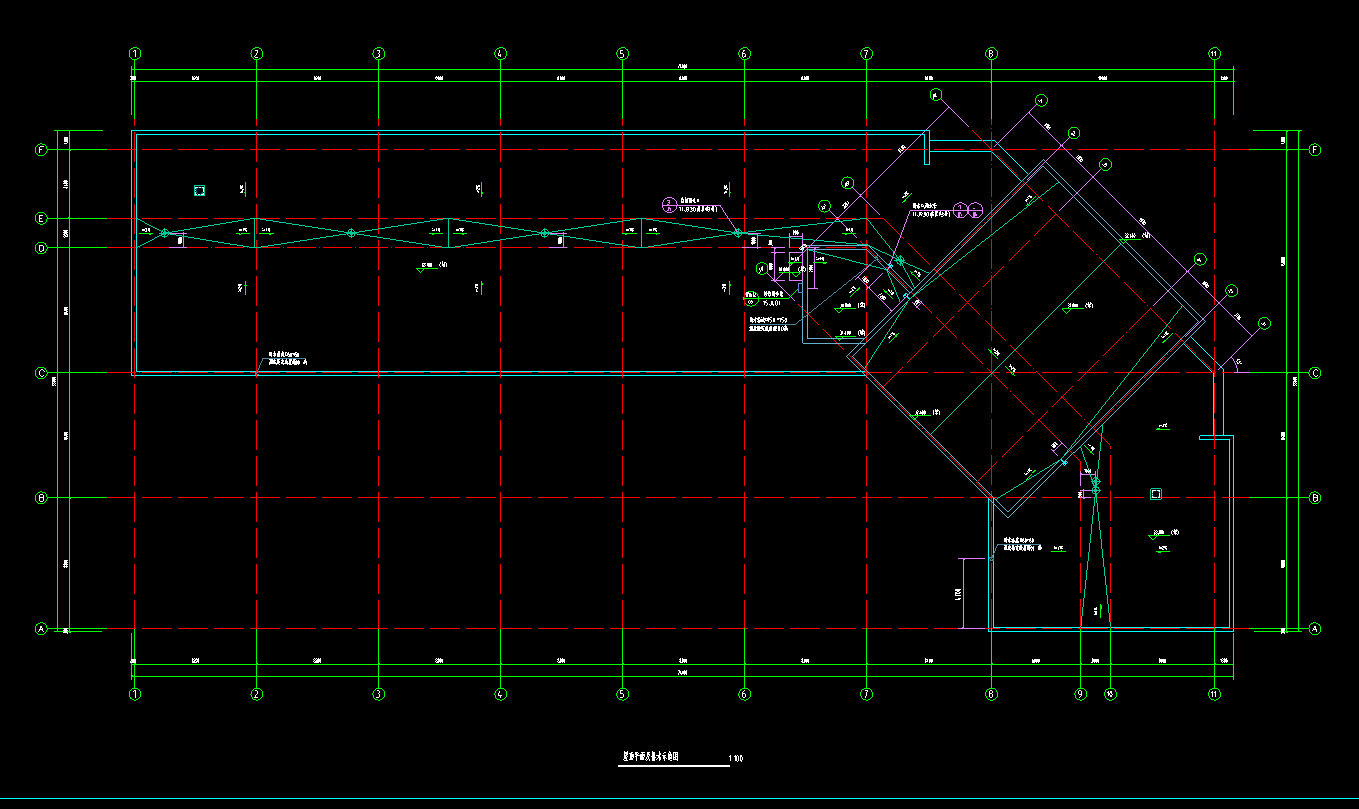Click the magenta detail callout circle left of grid 6

point(669,205)
